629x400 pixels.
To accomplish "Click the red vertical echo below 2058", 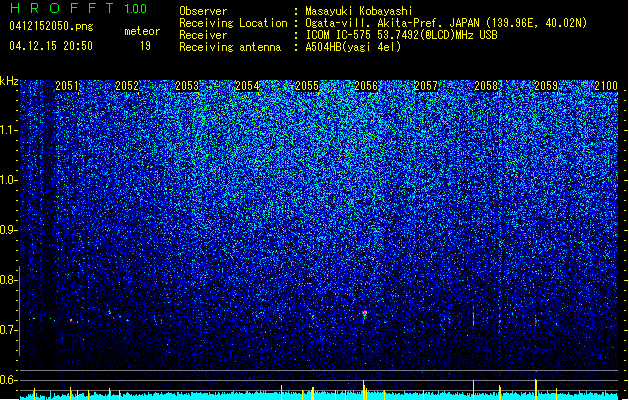I will pos(473,318).
